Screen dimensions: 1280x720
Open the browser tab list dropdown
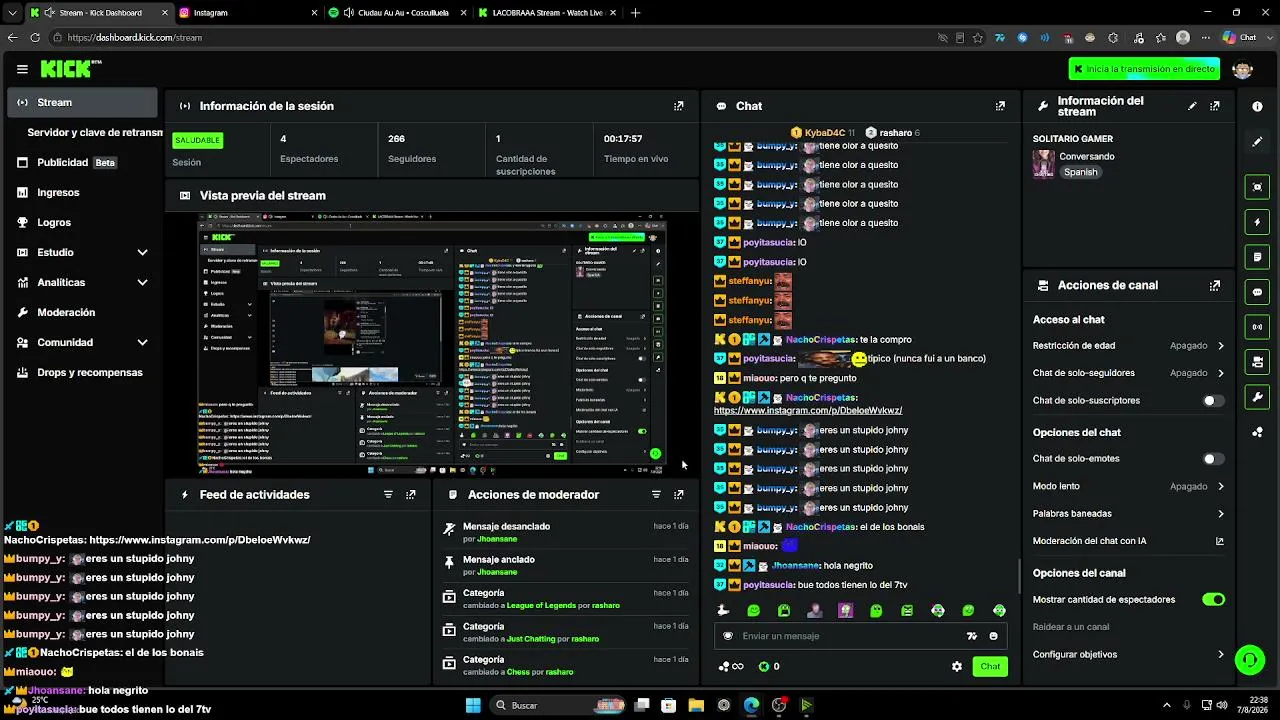tap(12, 13)
